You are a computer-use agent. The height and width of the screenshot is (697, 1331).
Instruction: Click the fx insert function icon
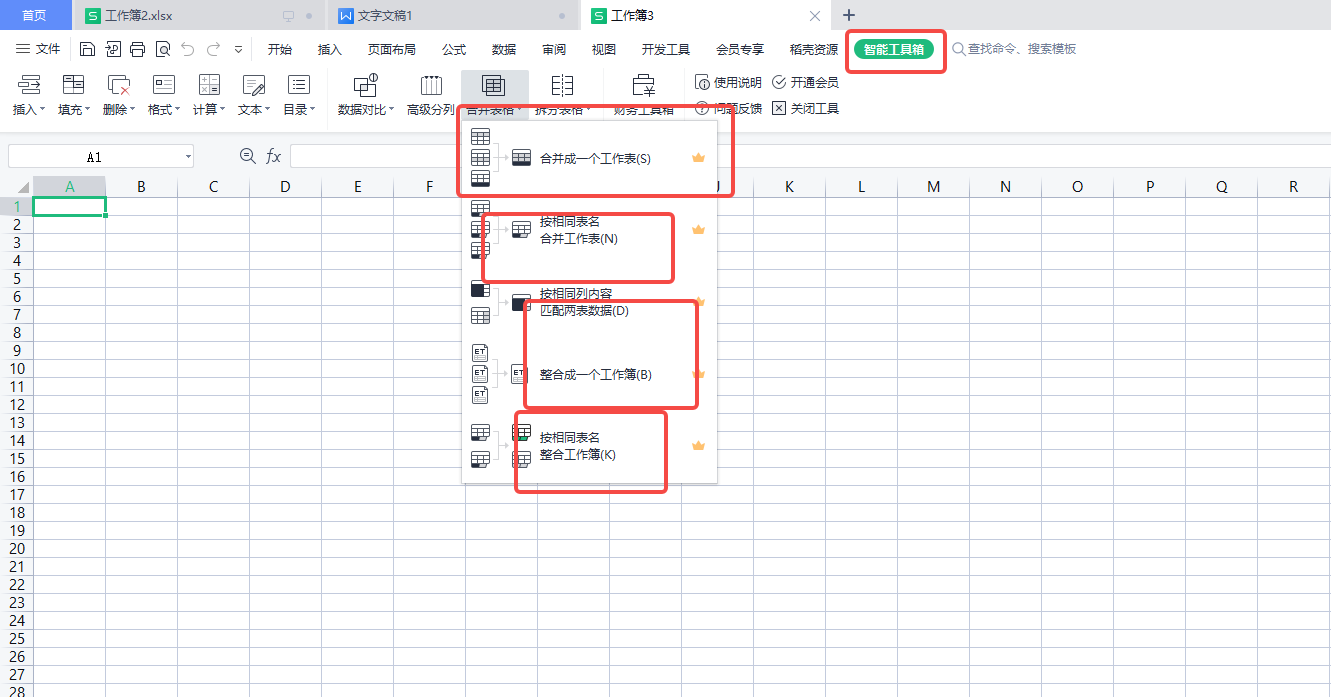click(x=273, y=156)
